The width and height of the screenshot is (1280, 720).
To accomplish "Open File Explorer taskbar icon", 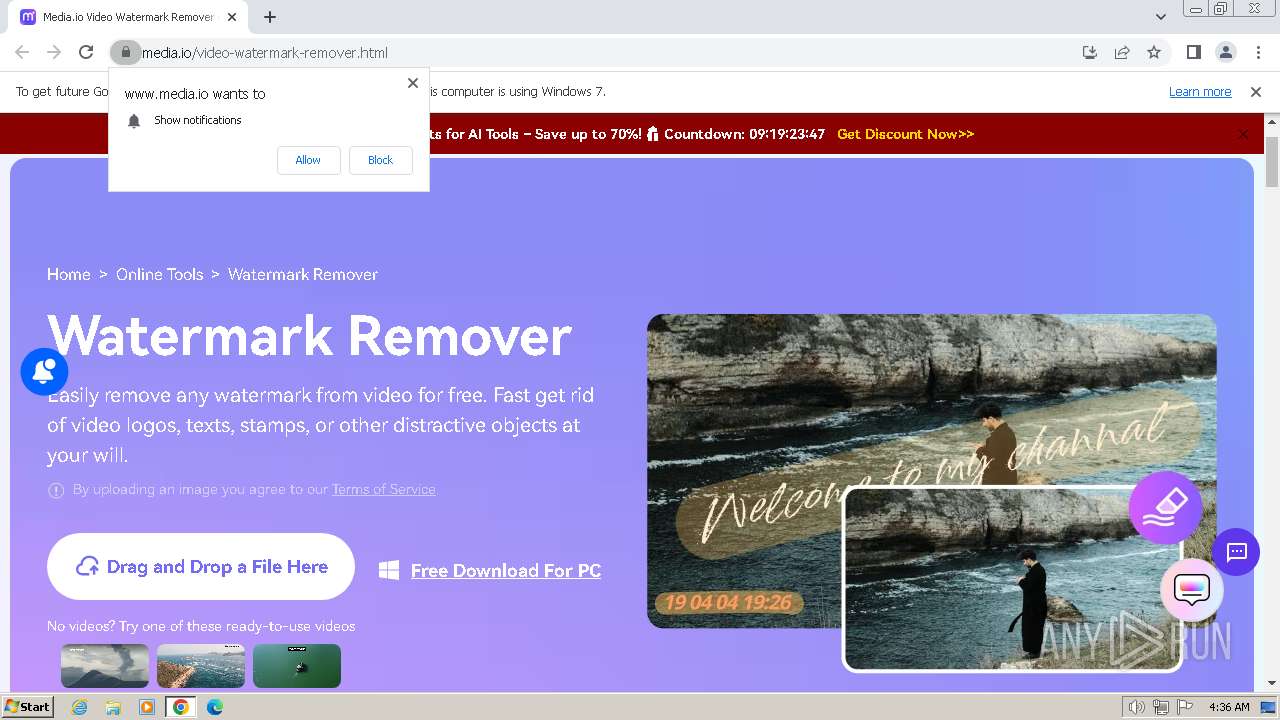I will (x=113, y=707).
